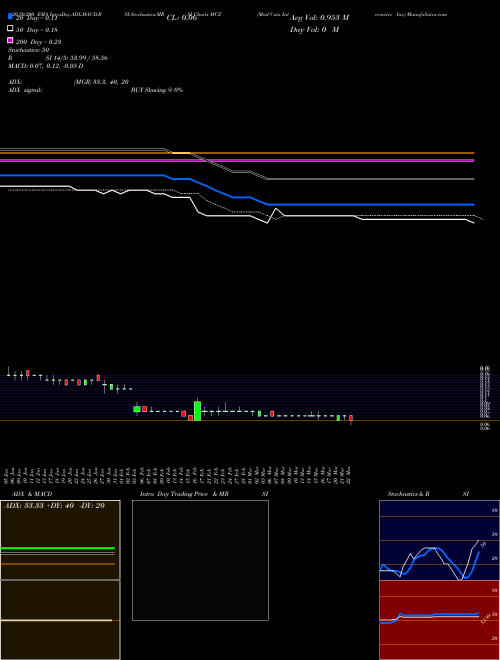Screen dimensions: 500x660
Task: Click the 'Day Vol: 0 M' label
Action: (x=314, y=30)
